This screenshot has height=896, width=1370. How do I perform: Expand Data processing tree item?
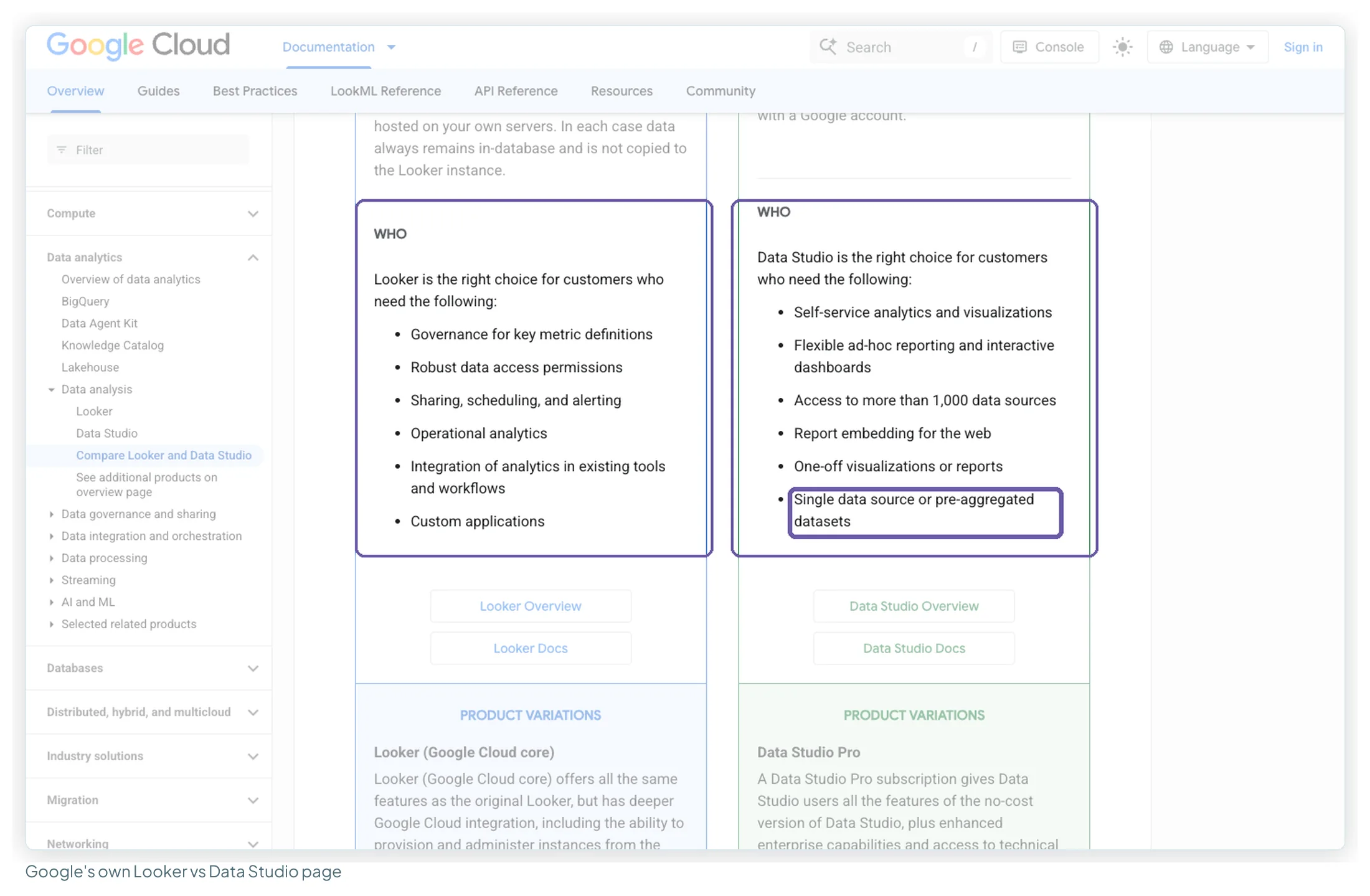coord(52,558)
